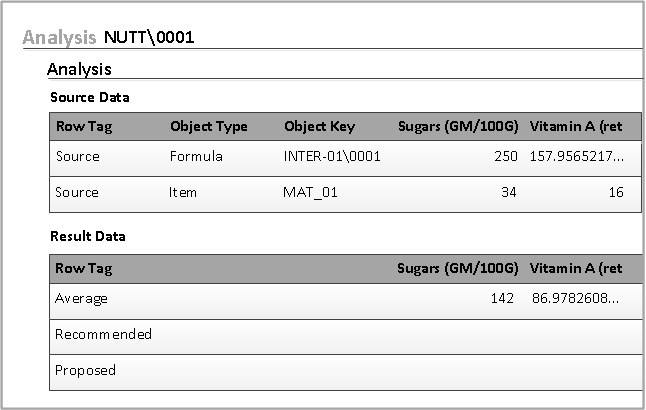The width and height of the screenshot is (646, 410).
Task: Click the gray Analysis breadcrumb at the top
Action: click(x=59, y=38)
